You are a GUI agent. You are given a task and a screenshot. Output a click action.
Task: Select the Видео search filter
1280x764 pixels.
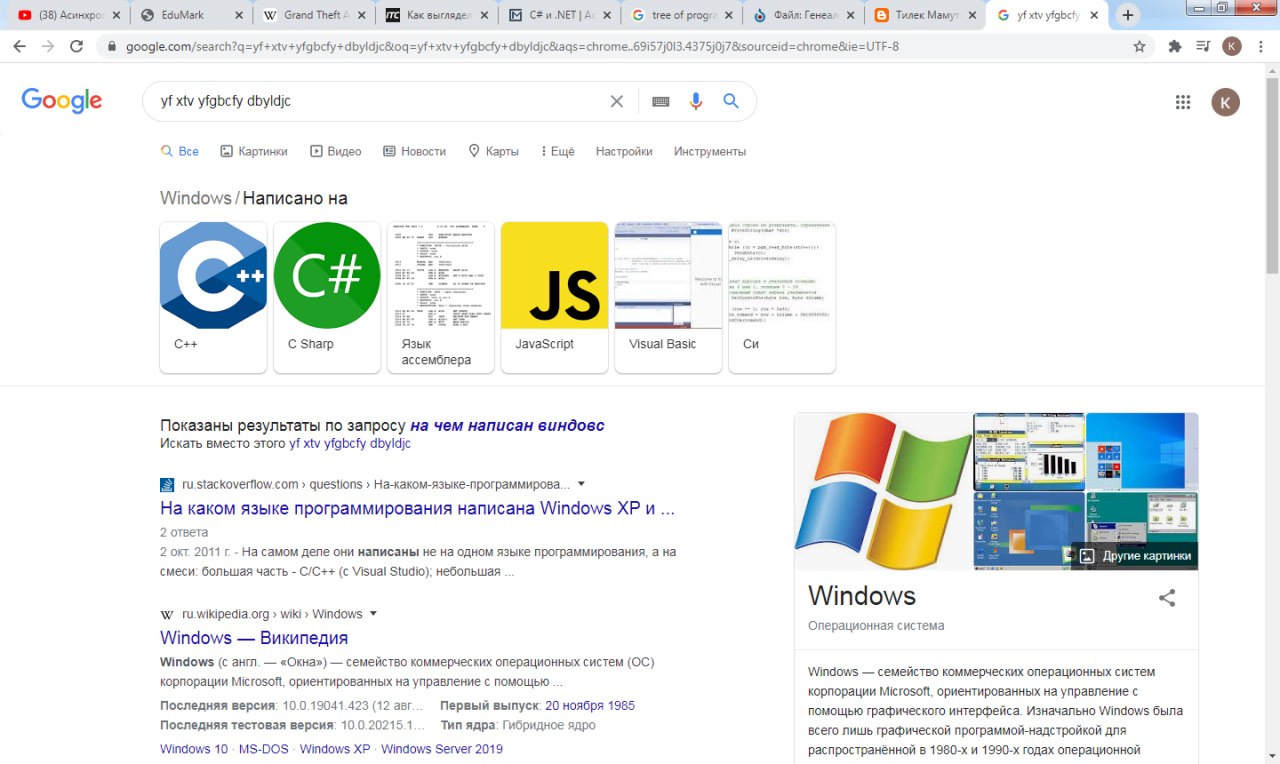tap(336, 151)
